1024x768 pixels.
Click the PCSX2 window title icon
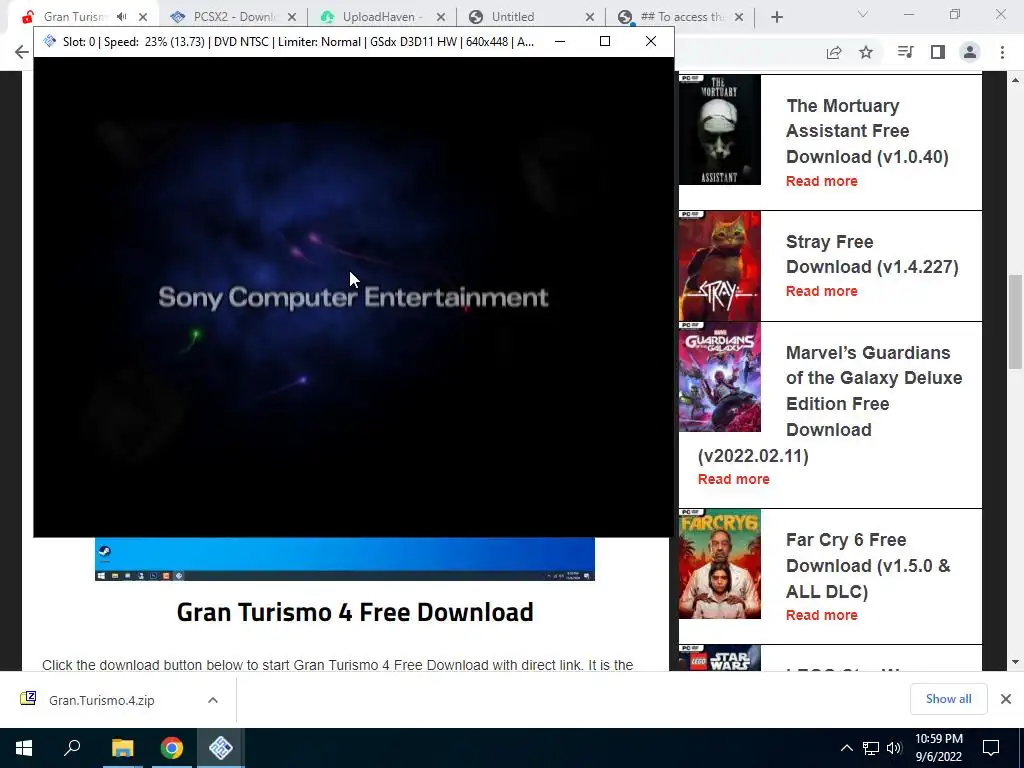[x=50, y=41]
